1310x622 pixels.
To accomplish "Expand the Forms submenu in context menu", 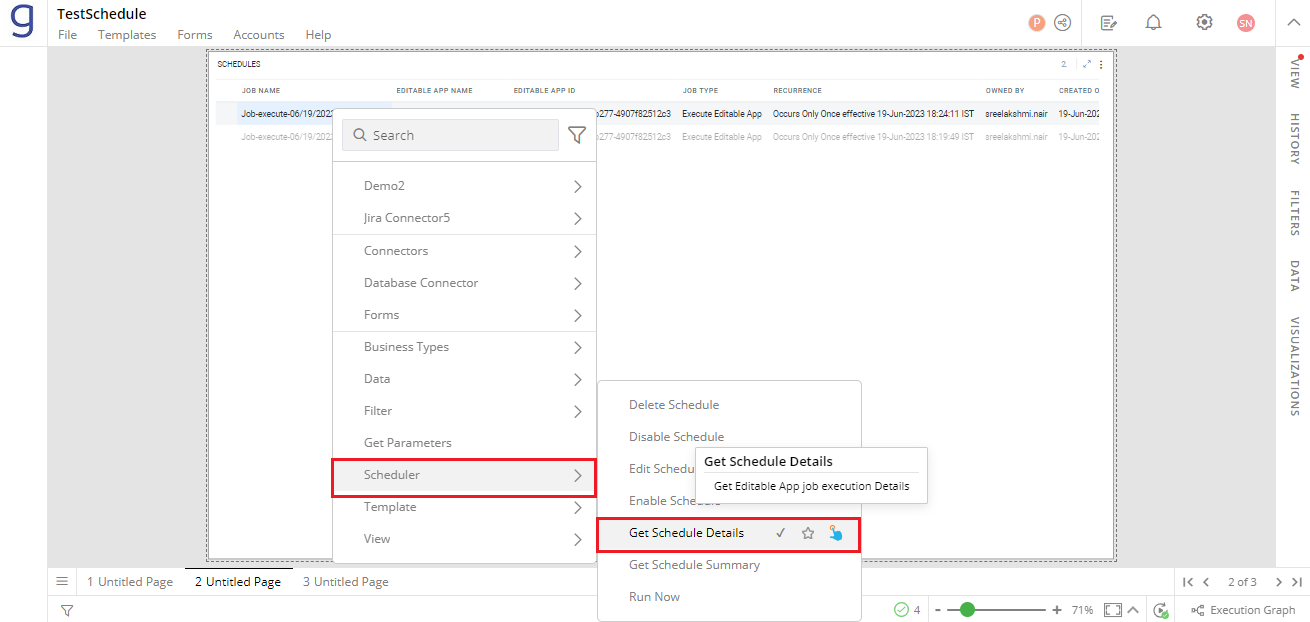I will [464, 315].
